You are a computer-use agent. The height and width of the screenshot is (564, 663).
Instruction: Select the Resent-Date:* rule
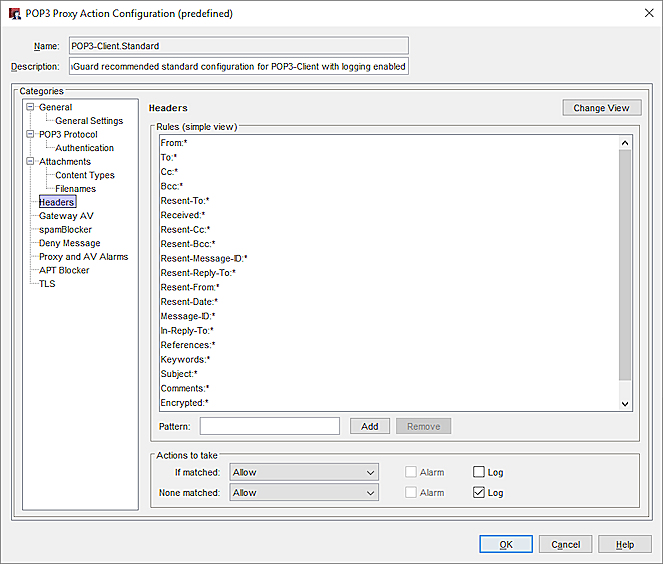pos(389,301)
